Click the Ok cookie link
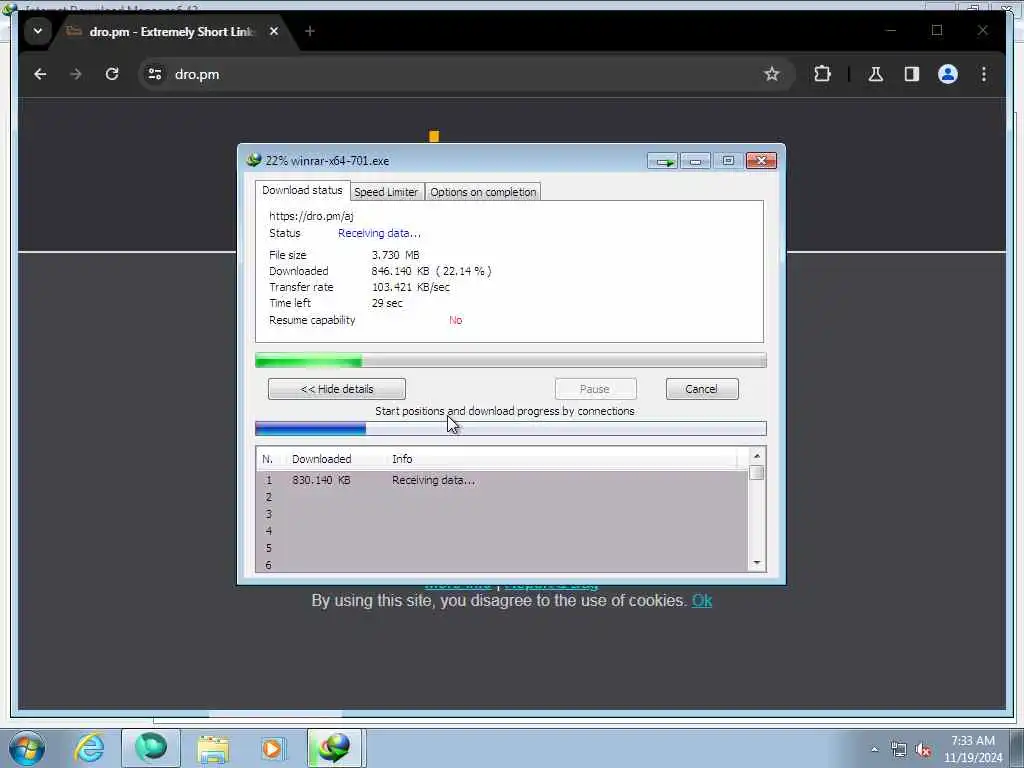1024x768 pixels. click(702, 601)
